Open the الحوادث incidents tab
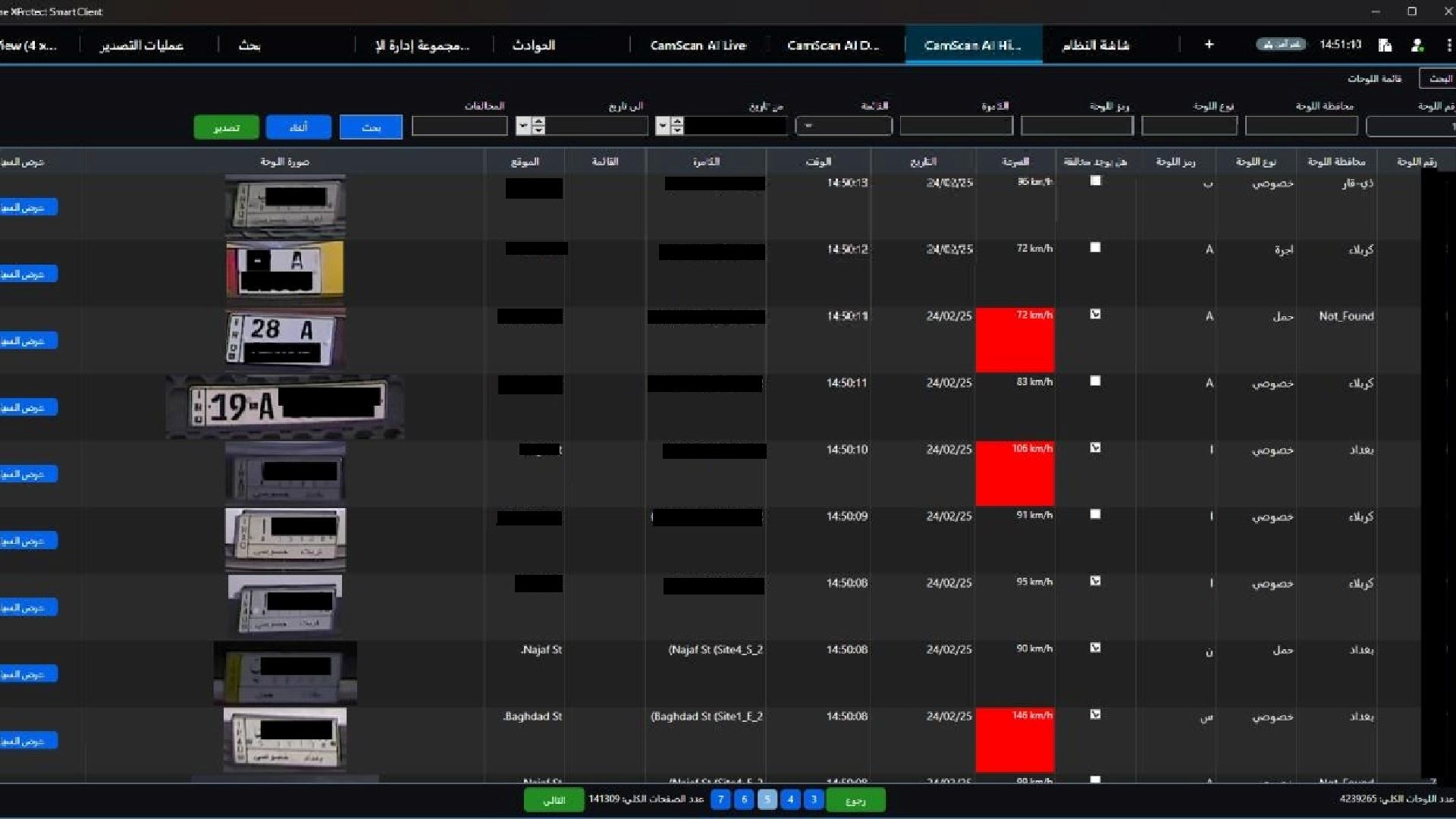 pos(534,45)
